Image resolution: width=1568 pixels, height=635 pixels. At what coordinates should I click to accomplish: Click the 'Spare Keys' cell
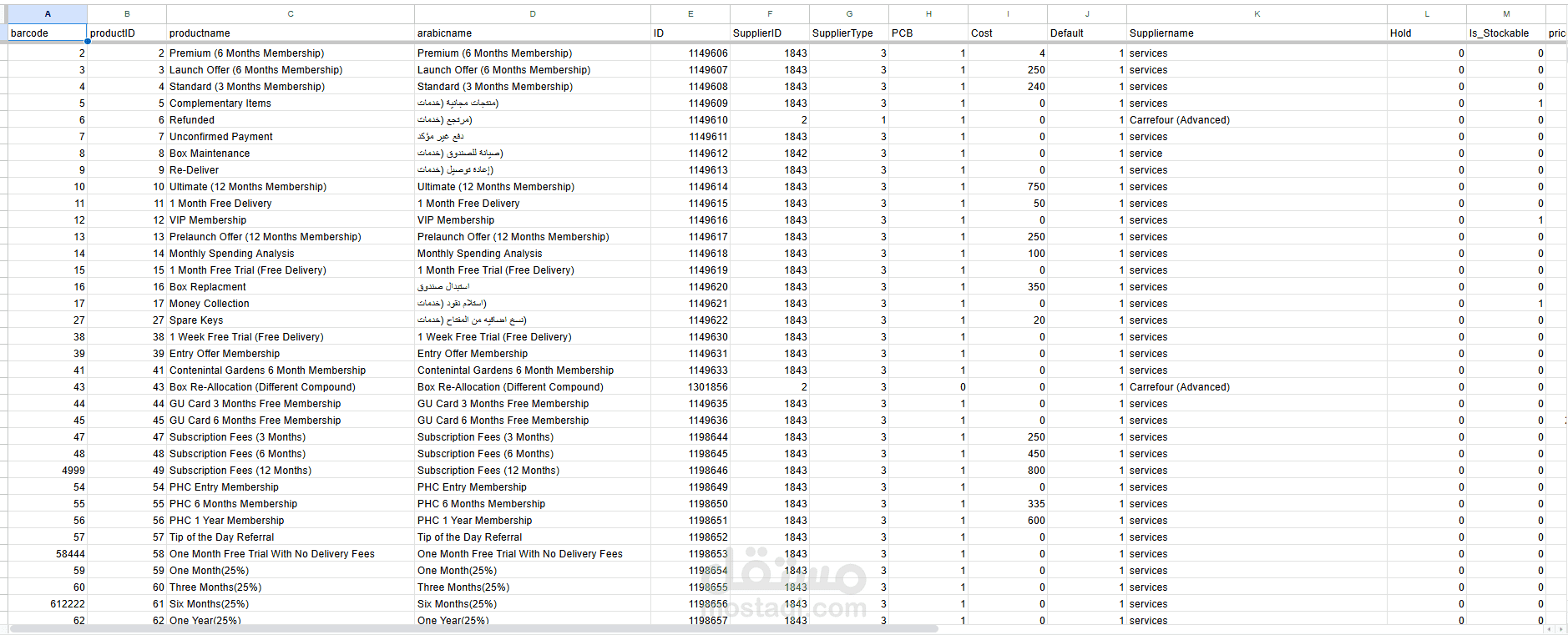(291, 320)
